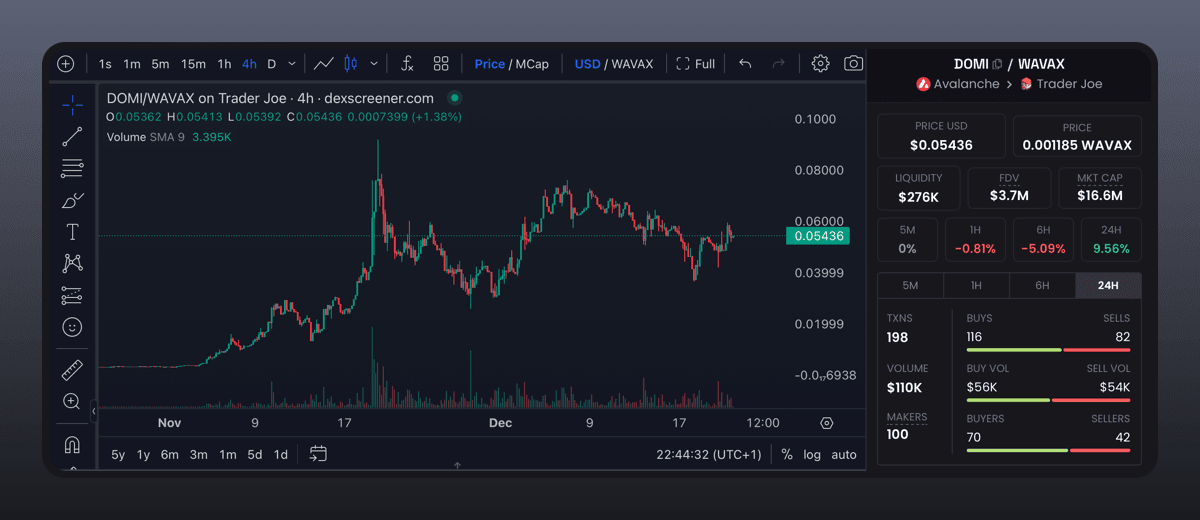The height and width of the screenshot is (520, 1200).
Task: Set interval to 4h
Action: click(249, 64)
